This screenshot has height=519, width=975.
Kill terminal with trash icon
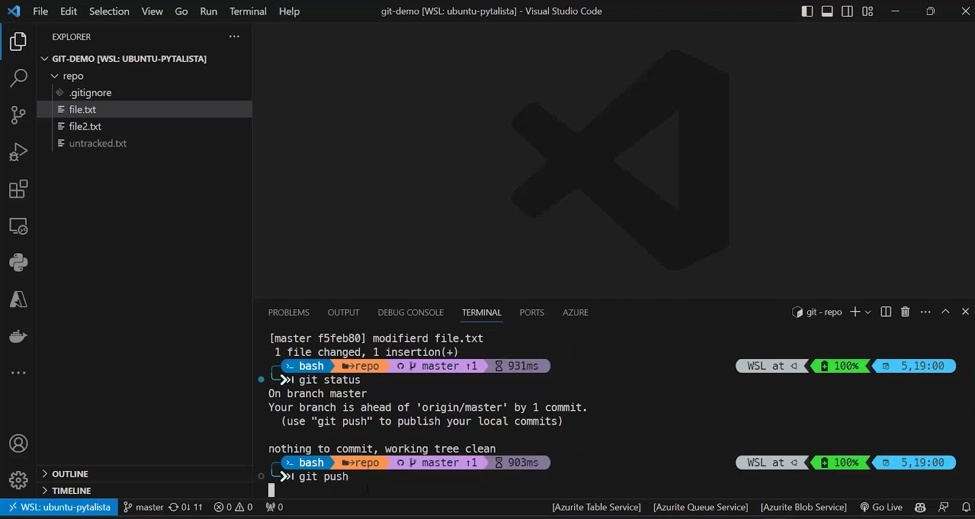coord(905,312)
